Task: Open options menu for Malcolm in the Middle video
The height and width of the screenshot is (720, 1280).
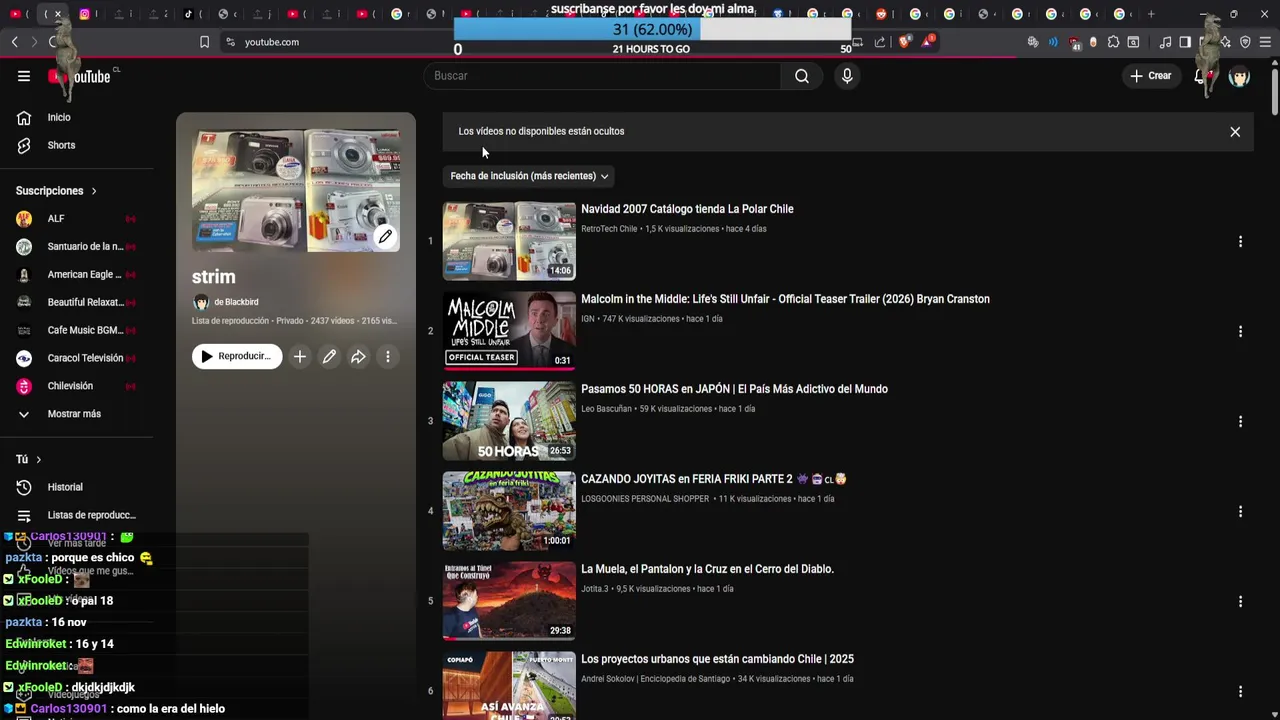Action: pyautogui.click(x=1240, y=332)
